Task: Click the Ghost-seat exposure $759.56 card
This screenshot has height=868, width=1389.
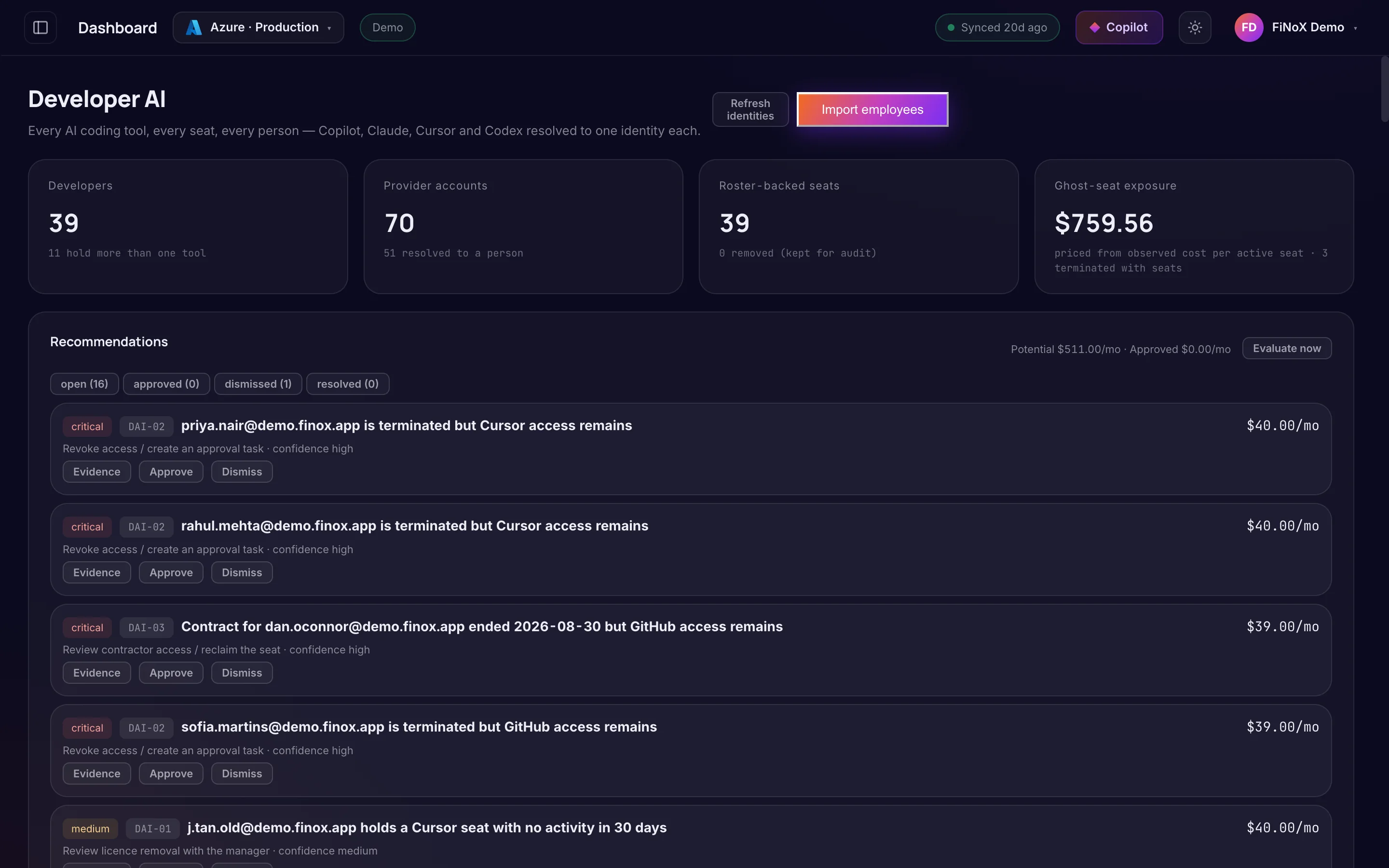Action: pyautogui.click(x=1194, y=227)
